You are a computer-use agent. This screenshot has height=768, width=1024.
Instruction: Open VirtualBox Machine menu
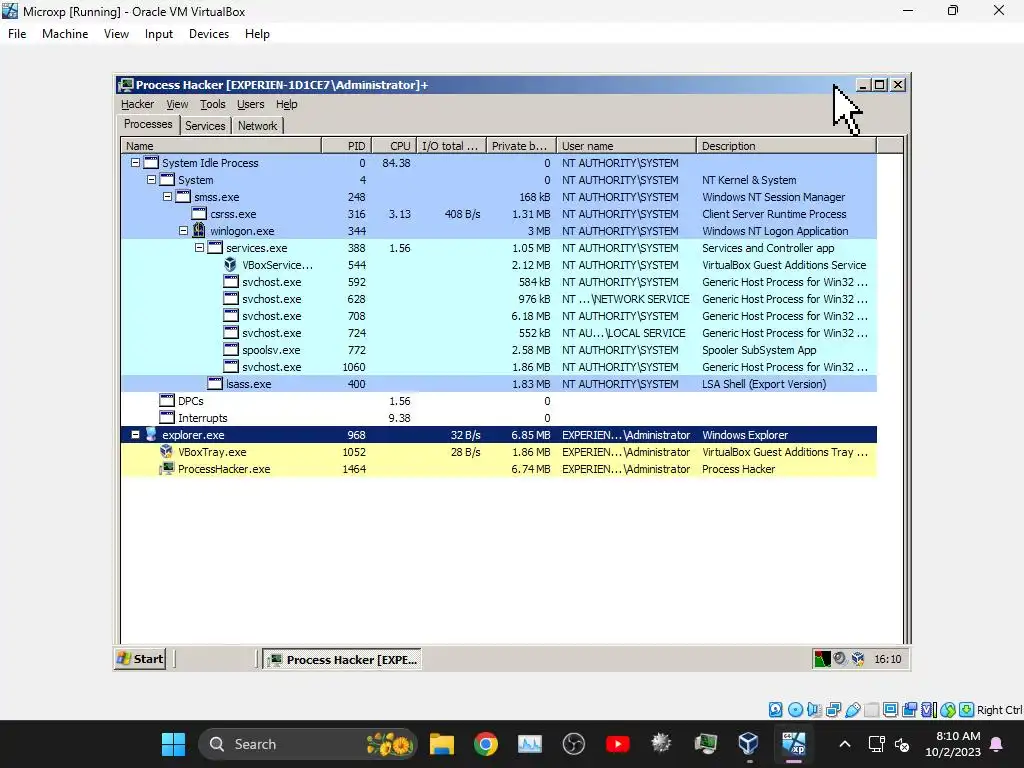point(65,34)
